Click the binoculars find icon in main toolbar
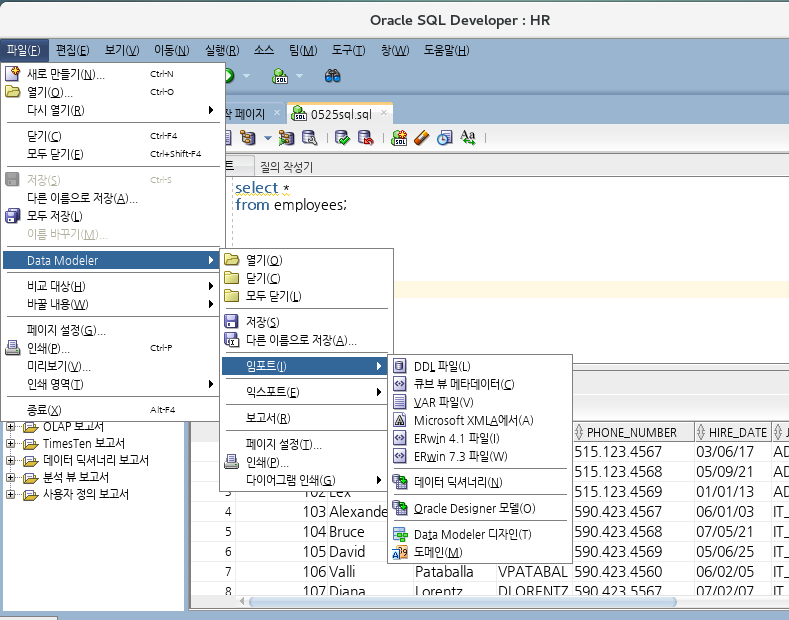The image size is (789, 620). point(332,76)
